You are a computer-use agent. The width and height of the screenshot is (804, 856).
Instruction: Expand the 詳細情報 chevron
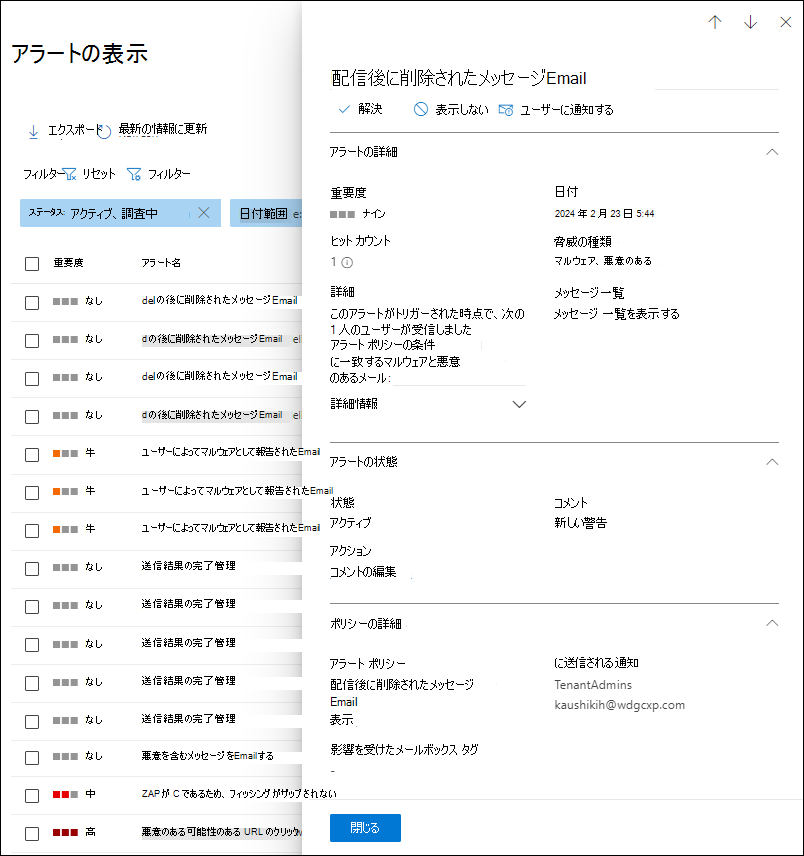pyautogui.click(x=519, y=404)
